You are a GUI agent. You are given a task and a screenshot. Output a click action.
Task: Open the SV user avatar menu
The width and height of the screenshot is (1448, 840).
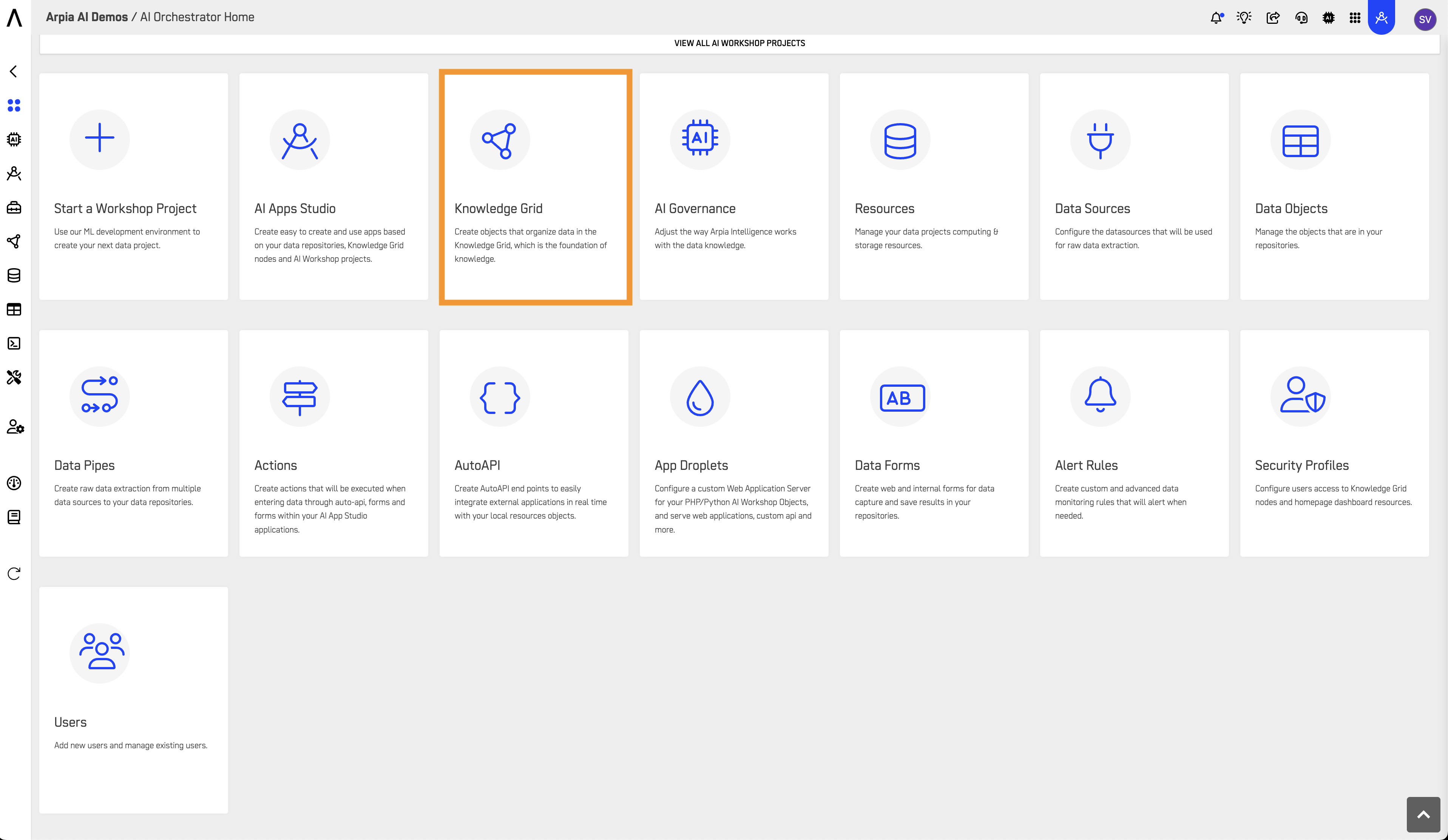1425,19
